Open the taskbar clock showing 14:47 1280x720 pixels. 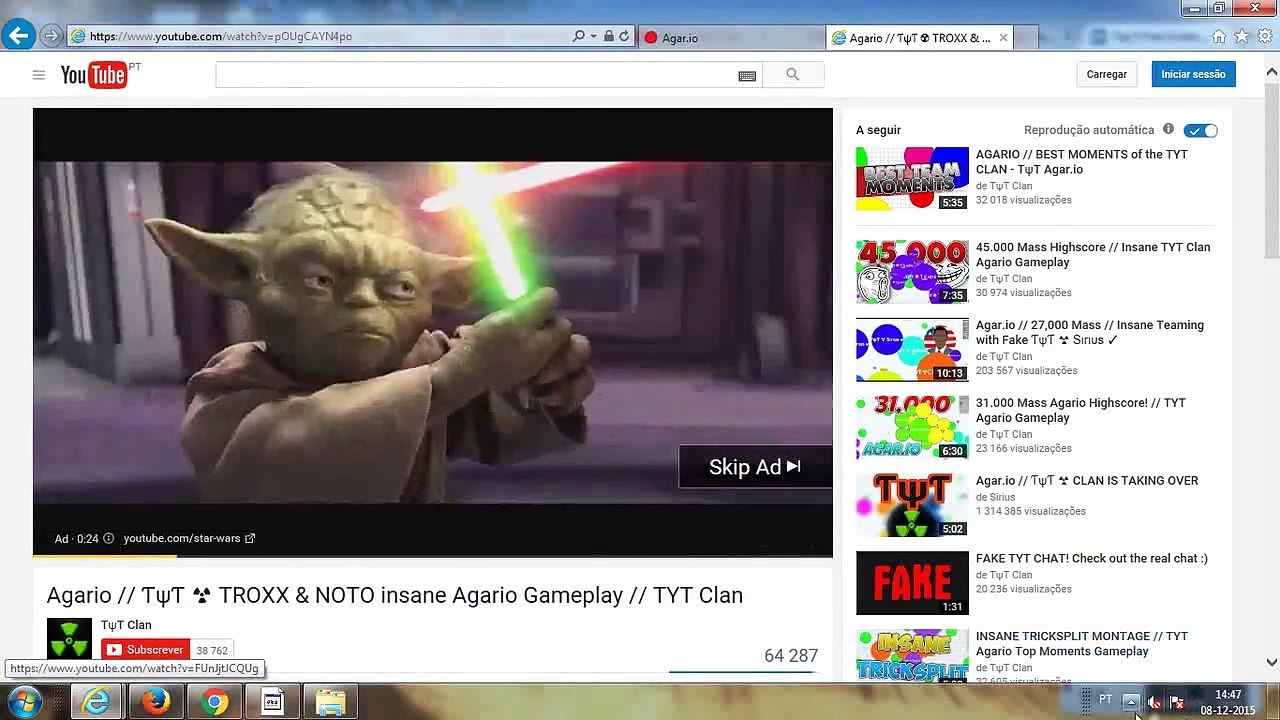[x=1228, y=702]
